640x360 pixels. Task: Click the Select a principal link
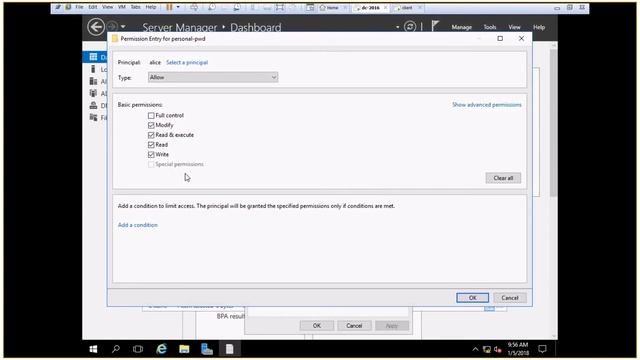click(x=187, y=62)
